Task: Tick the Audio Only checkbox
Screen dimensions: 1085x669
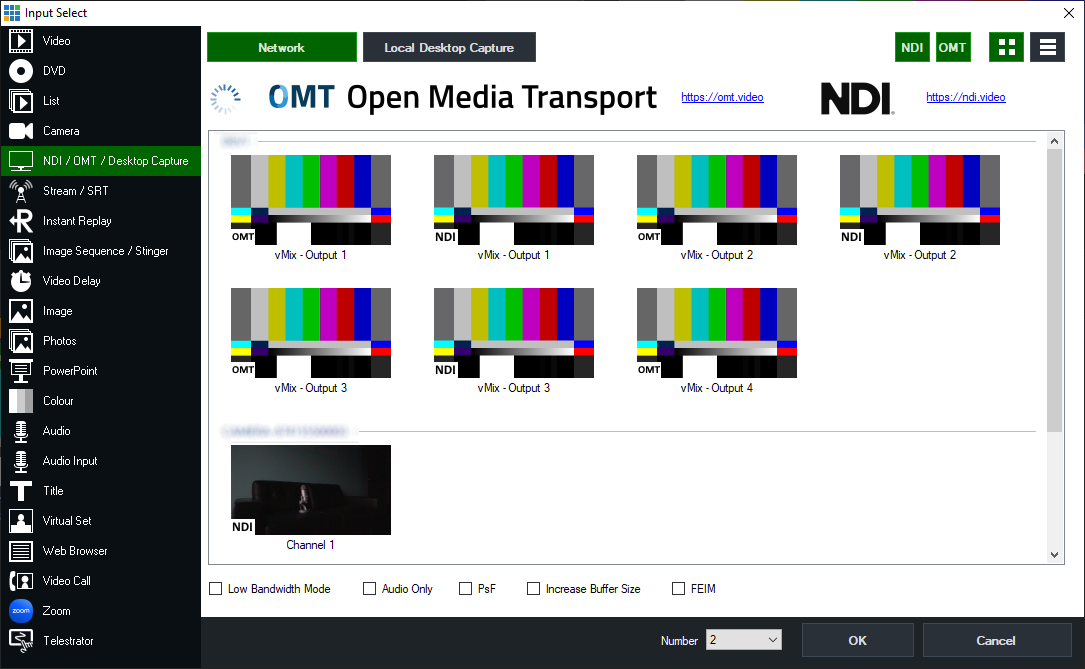Action: [370, 589]
